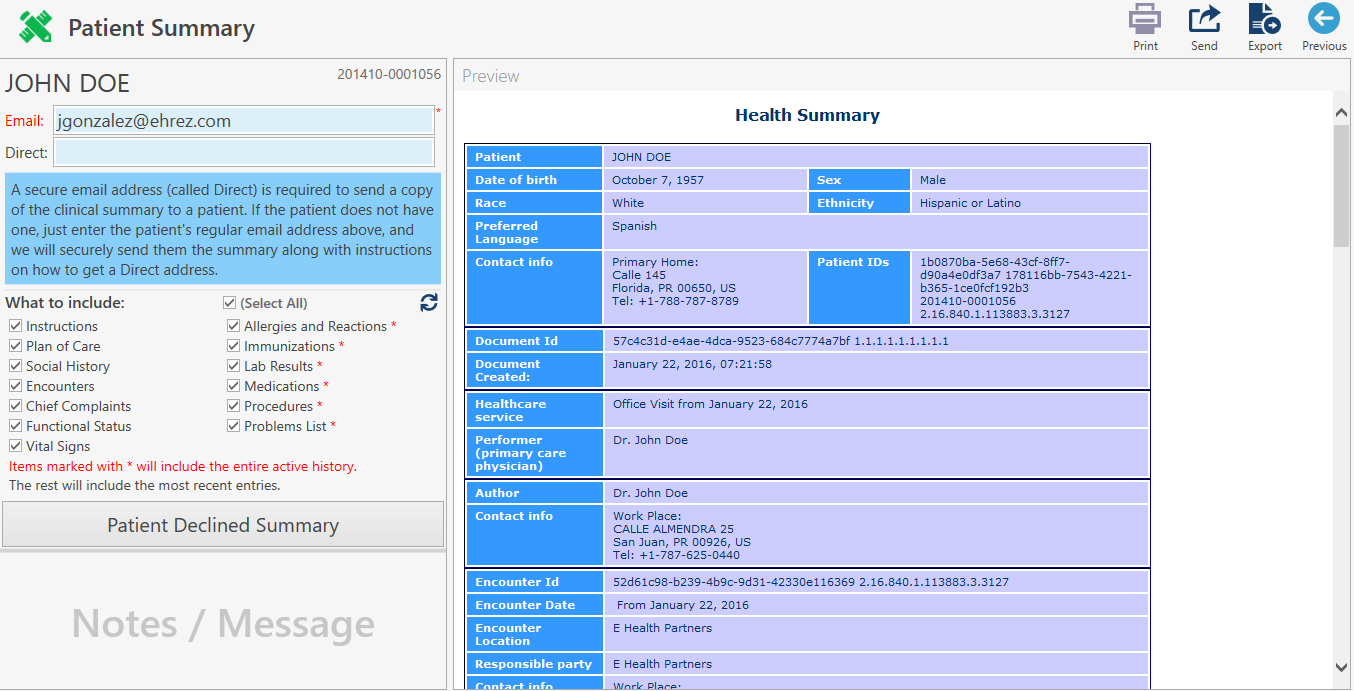Click the preview vertical scrollbar thumb
Image resolution: width=1354 pixels, height=691 pixels.
point(1342,186)
